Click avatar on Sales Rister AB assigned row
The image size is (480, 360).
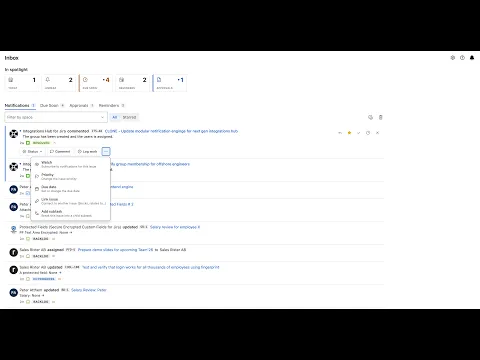(14, 252)
